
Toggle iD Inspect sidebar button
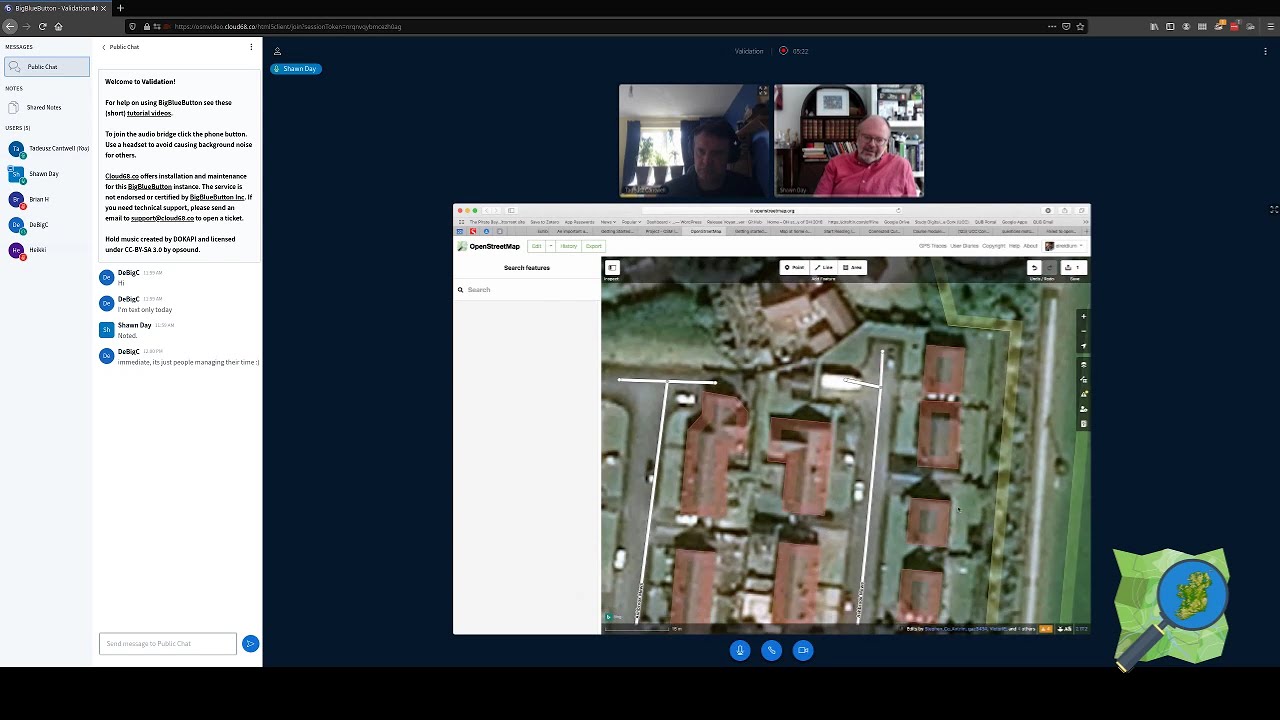click(x=612, y=268)
